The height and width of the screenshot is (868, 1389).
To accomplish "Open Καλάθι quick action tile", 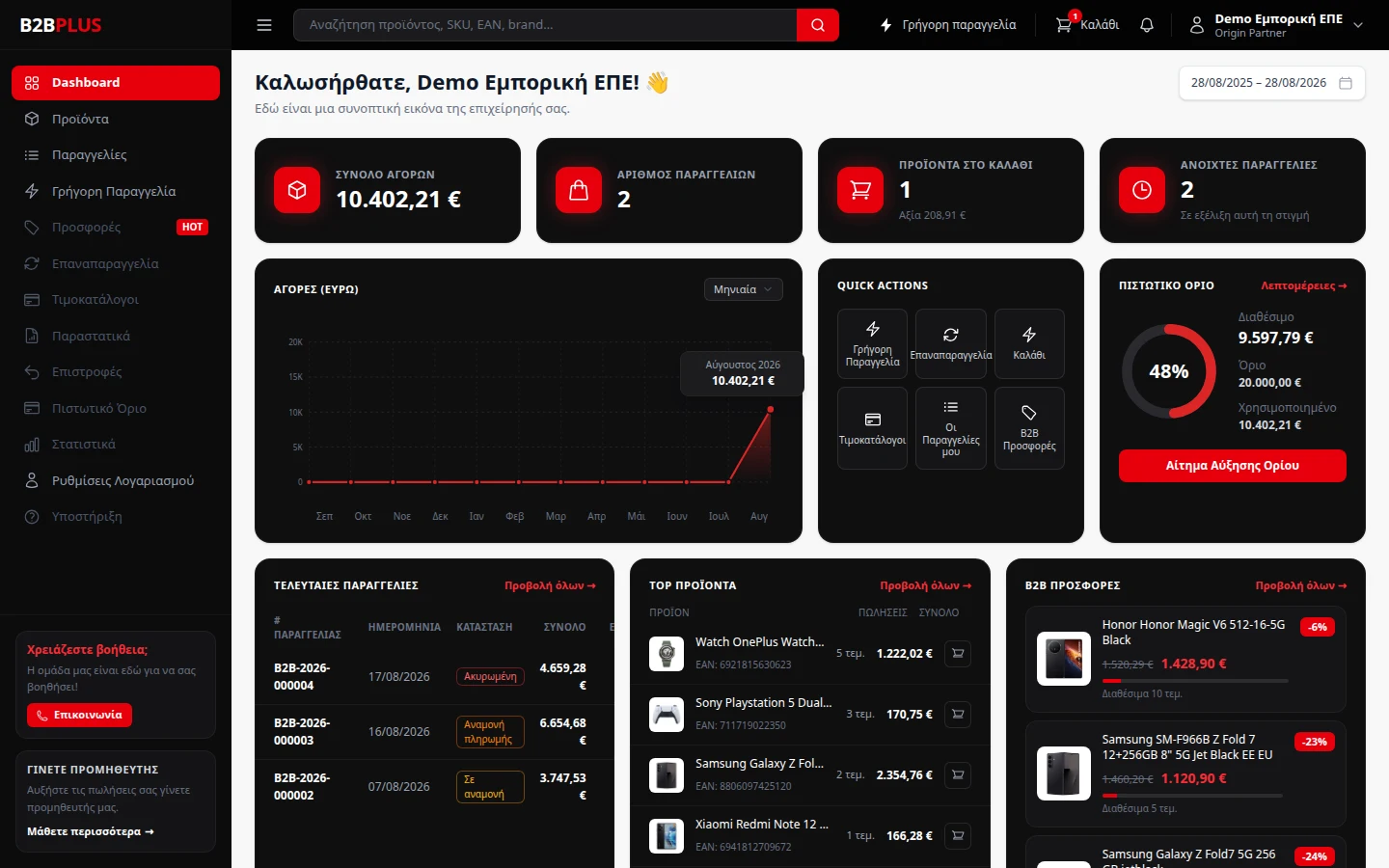I will pyautogui.click(x=1029, y=343).
